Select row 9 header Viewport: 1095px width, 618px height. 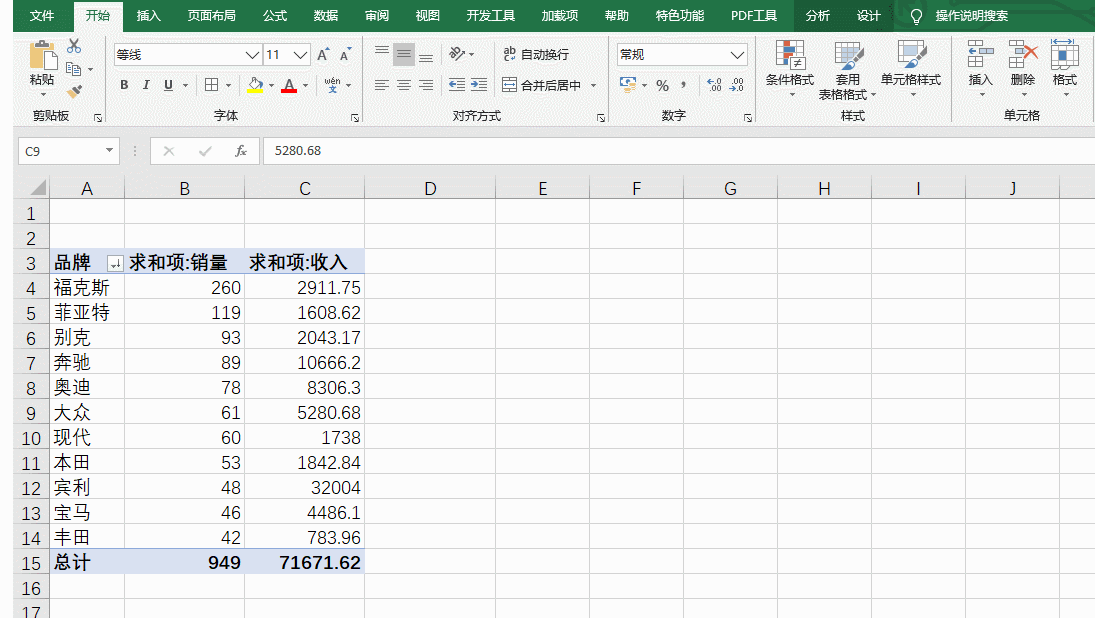click(31, 413)
